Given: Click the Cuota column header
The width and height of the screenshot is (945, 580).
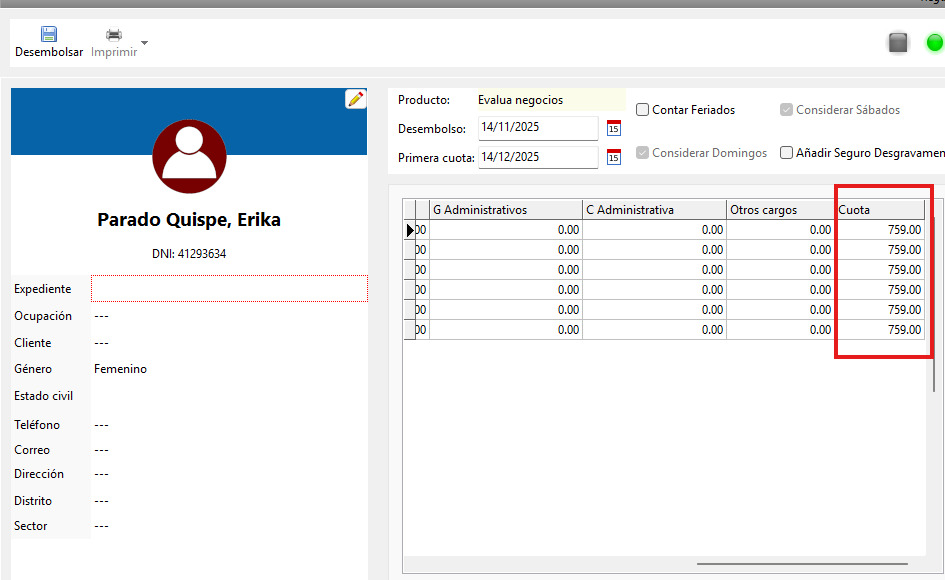Looking at the screenshot, I should pyautogui.click(x=879, y=210).
